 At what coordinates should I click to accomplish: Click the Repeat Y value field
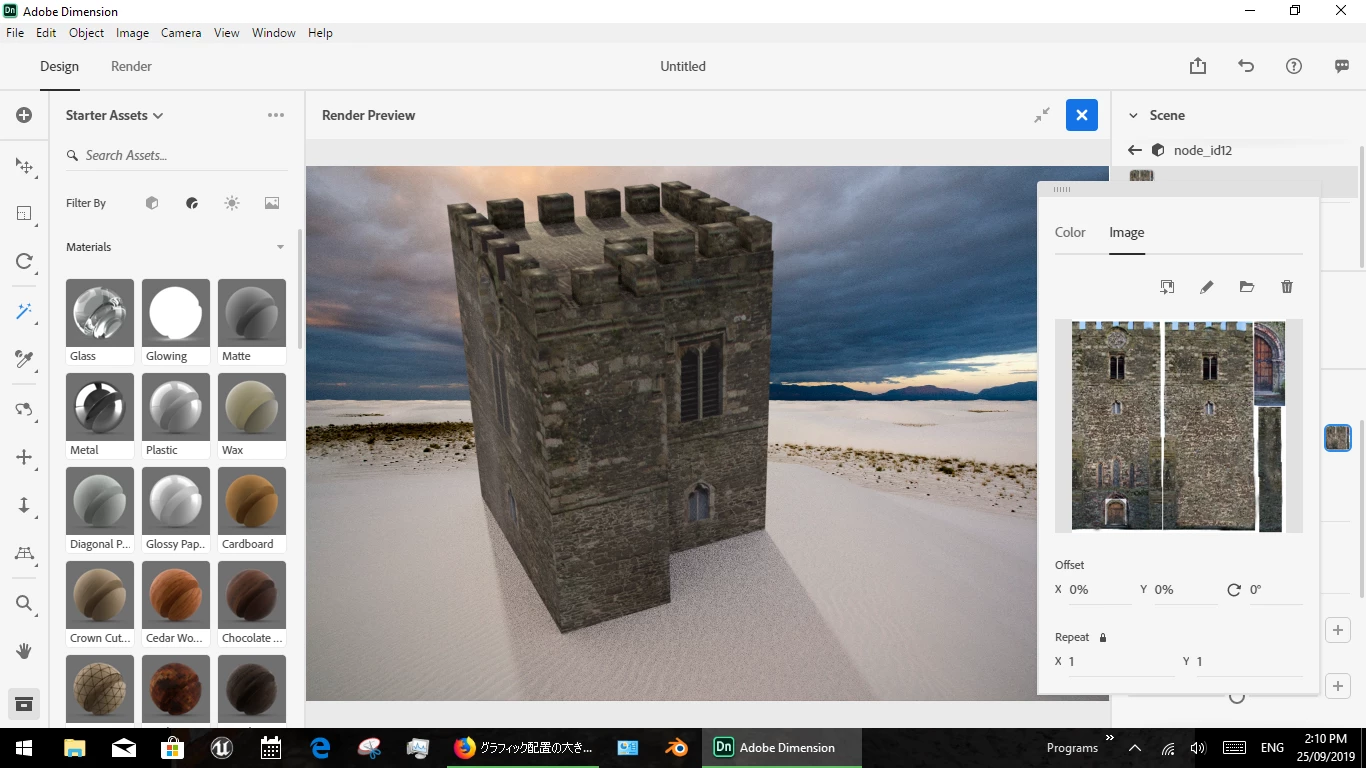(1249, 662)
